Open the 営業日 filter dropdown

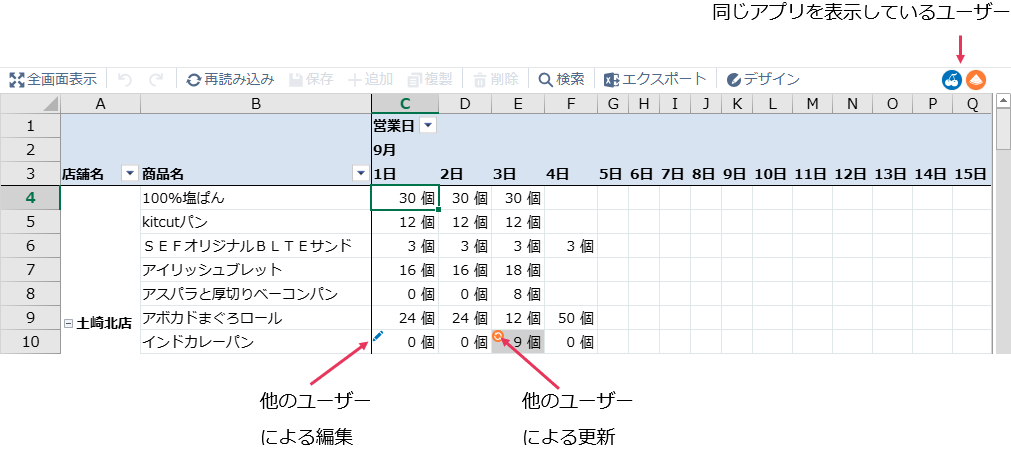(428, 126)
